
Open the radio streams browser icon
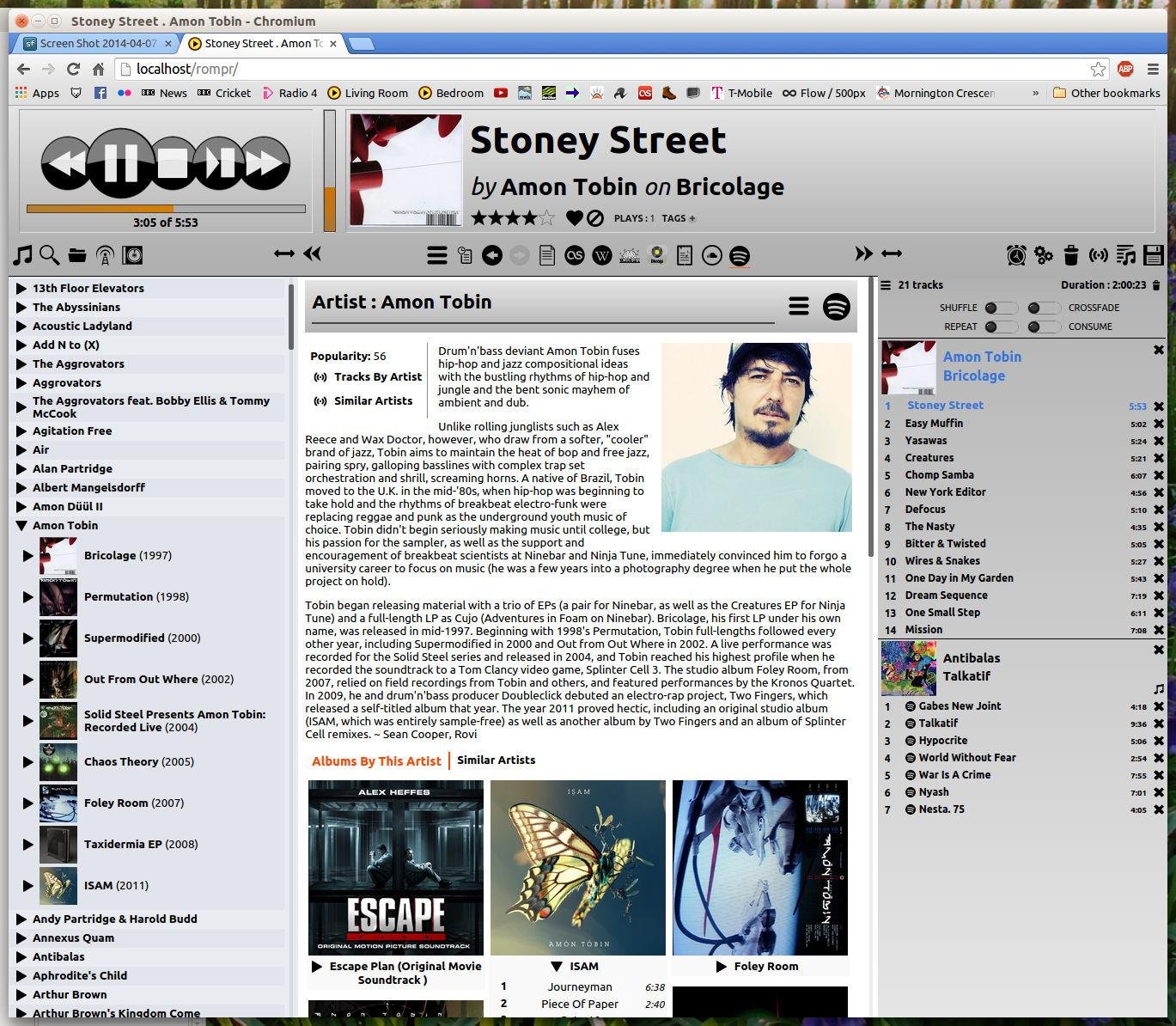(105, 255)
